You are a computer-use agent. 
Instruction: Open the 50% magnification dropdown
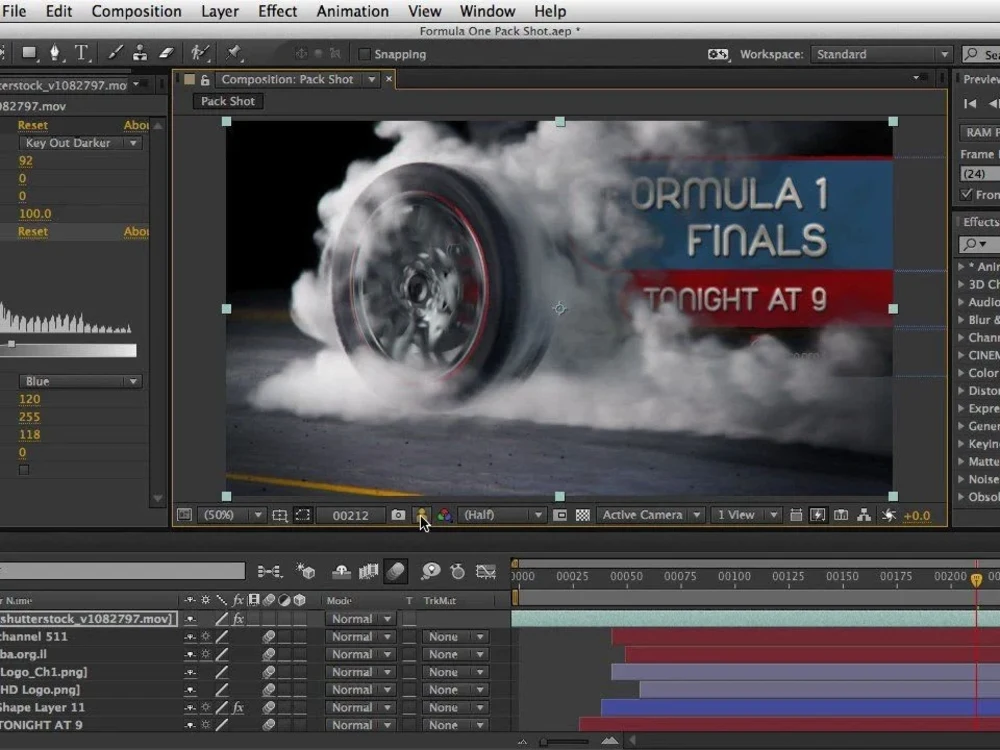tap(232, 515)
